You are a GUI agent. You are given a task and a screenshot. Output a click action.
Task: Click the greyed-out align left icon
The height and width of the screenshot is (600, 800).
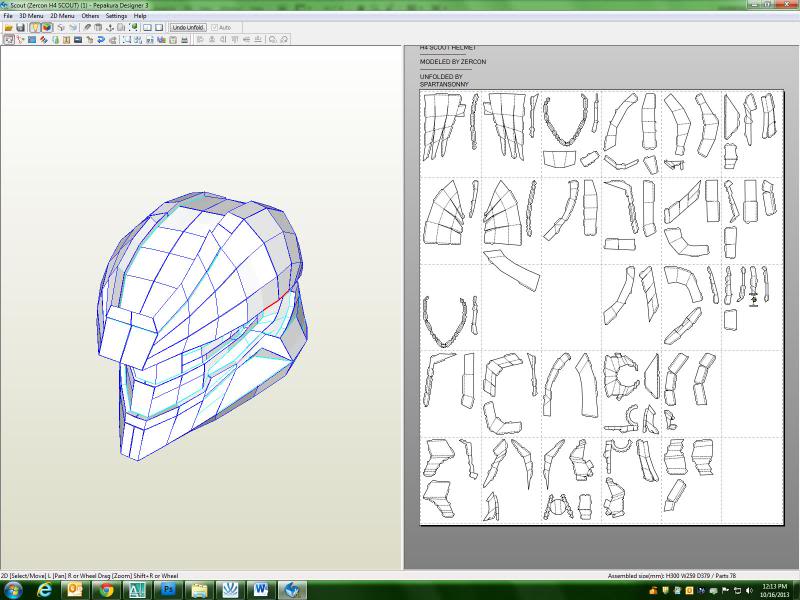[200, 39]
